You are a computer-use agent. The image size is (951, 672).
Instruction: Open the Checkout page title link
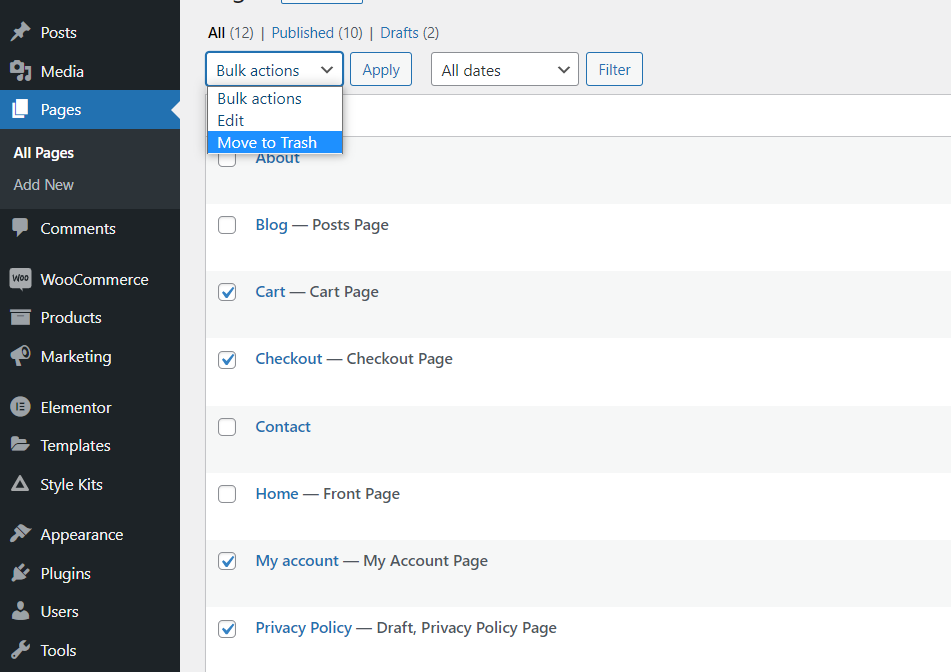pos(289,359)
